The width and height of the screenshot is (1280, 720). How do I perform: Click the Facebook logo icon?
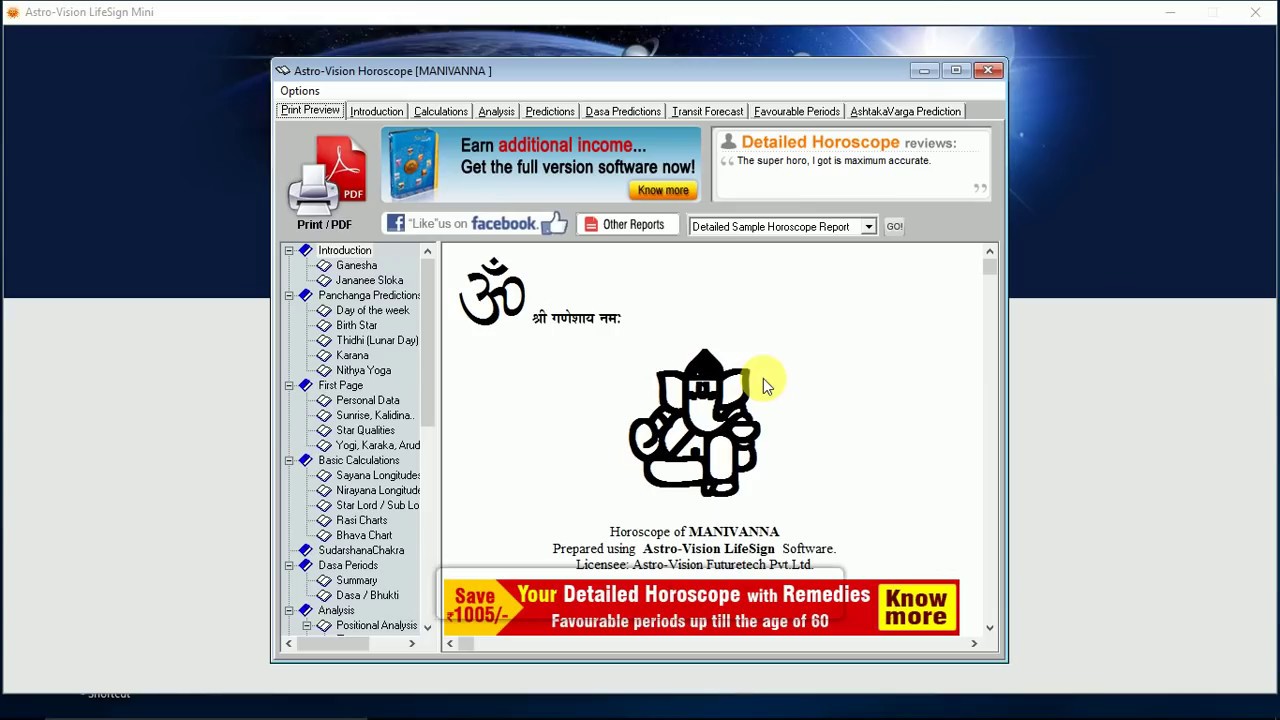pyautogui.click(x=395, y=224)
